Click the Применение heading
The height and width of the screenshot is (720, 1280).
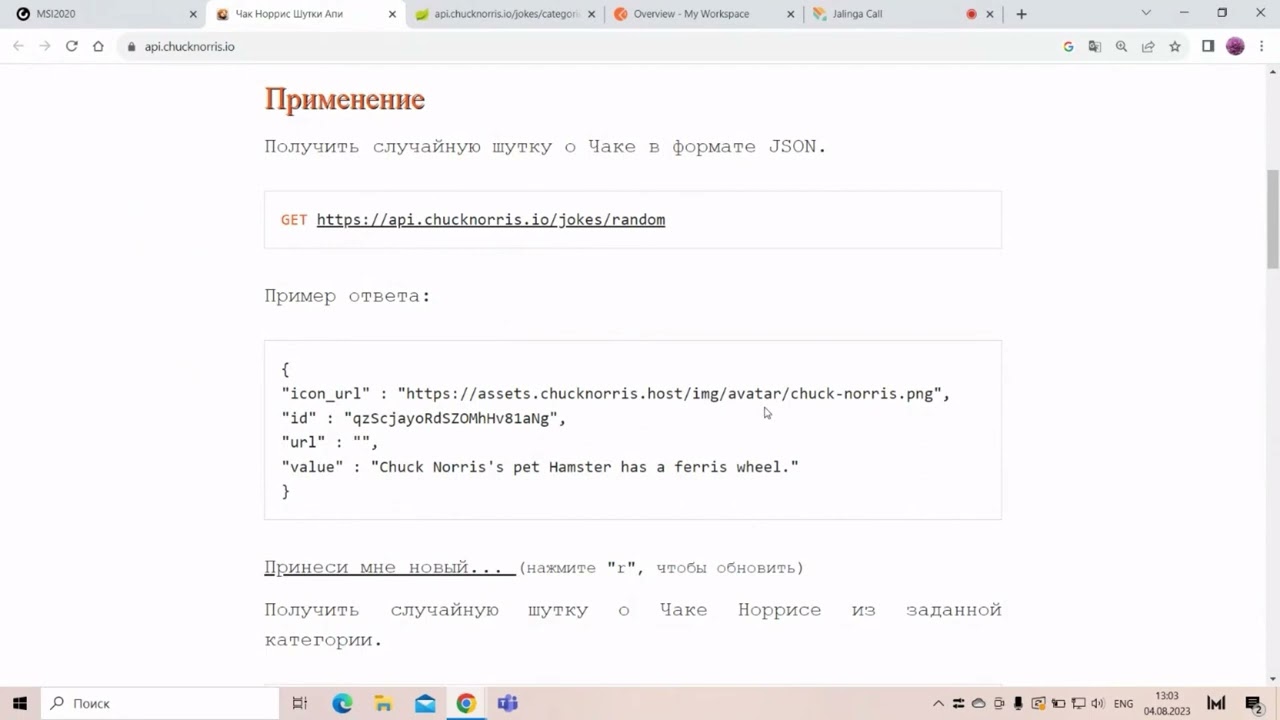345,99
